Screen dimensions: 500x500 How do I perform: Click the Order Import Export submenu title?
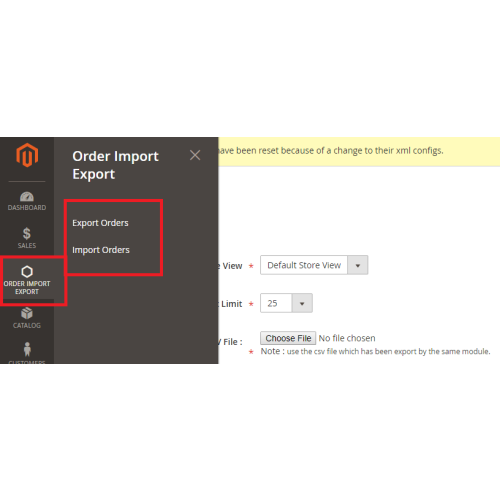(x=115, y=165)
